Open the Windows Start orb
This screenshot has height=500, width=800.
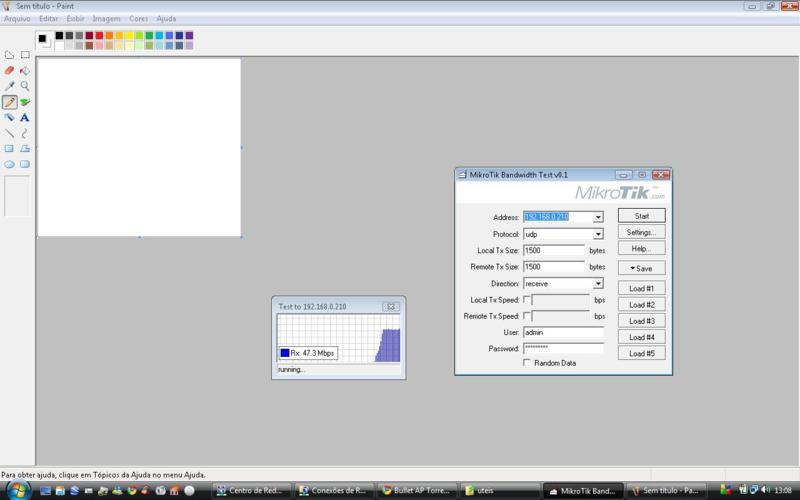click(18, 490)
